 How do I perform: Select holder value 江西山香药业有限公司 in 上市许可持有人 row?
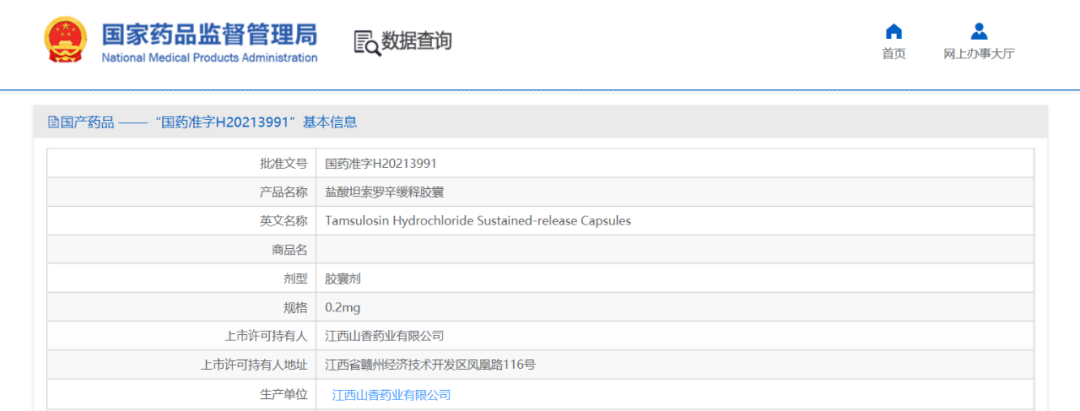(x=384, y=337)
